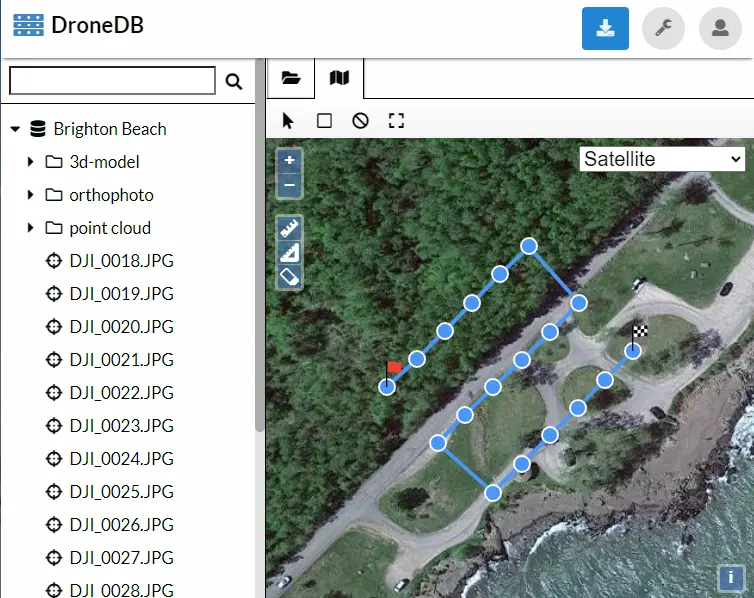Zoom in on the map

click(290, 160)
